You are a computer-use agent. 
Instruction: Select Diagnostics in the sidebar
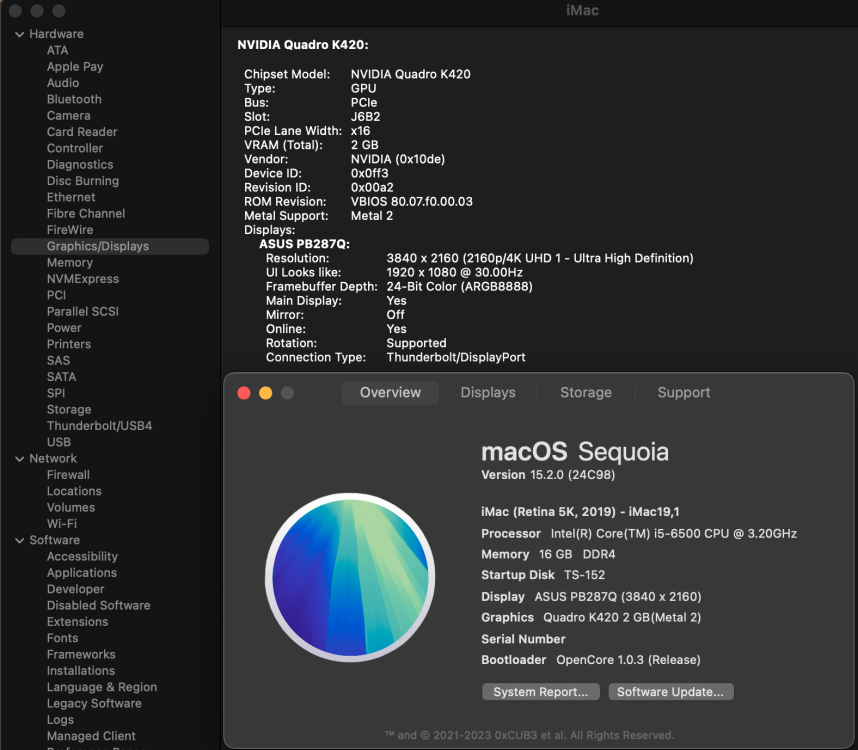(x=80, y=165)
